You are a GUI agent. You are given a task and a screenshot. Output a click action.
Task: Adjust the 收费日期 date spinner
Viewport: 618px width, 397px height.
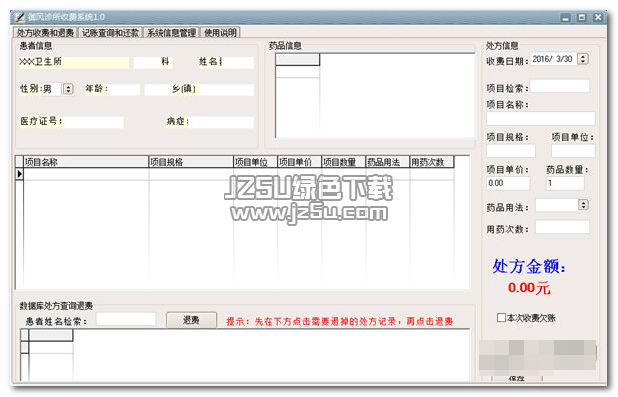click(583, 59)
